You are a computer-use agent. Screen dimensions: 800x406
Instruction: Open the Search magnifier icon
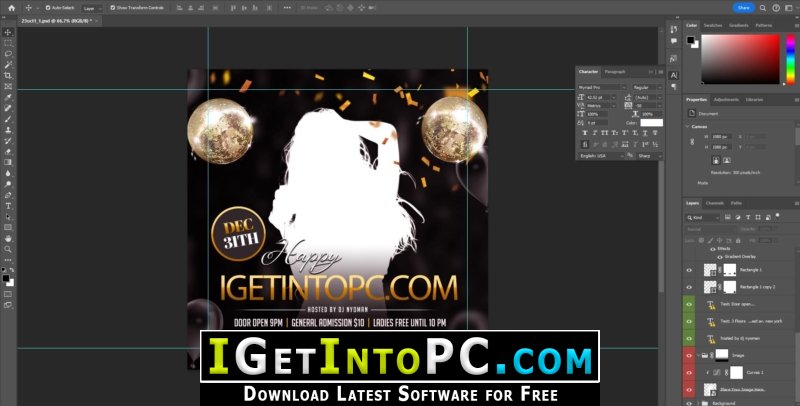click(763, 8)
